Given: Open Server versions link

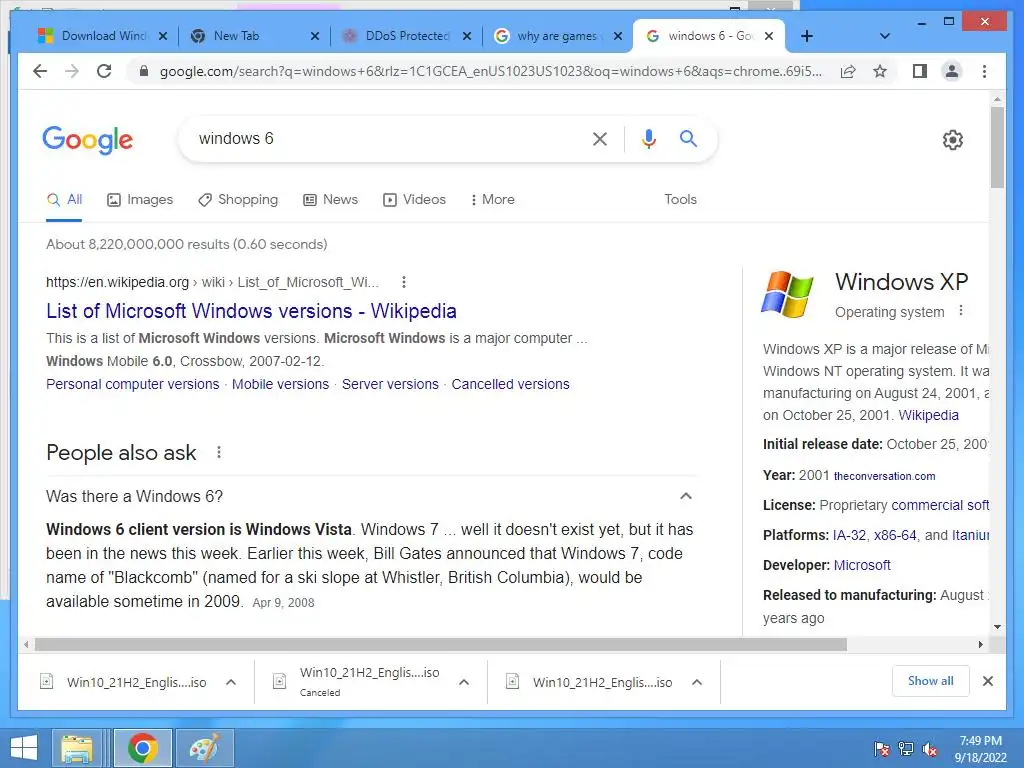Looking at the screenshot, I should click(390, 384).
